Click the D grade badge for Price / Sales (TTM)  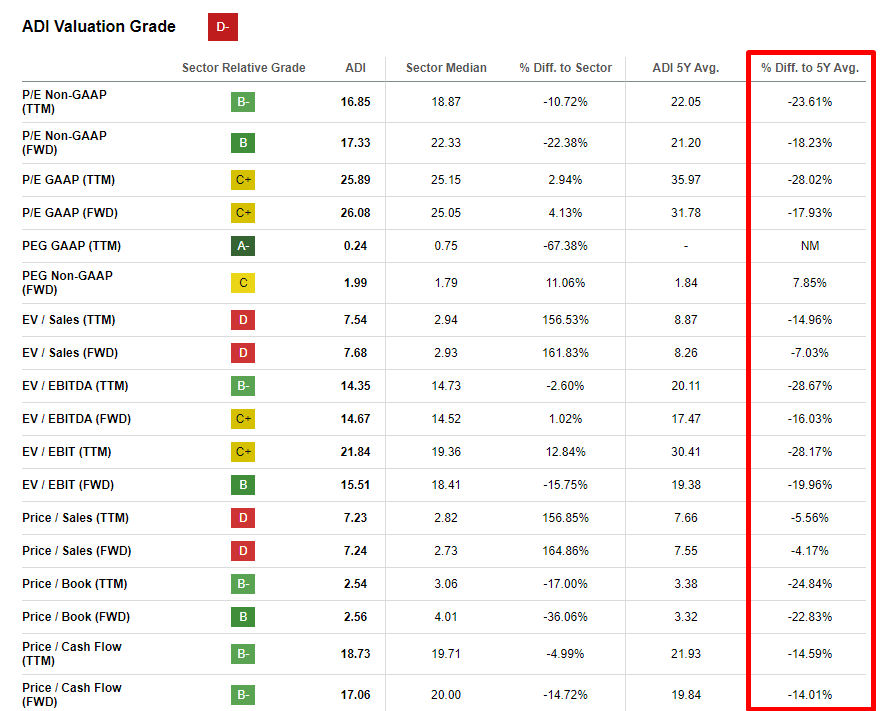(243, 518)
